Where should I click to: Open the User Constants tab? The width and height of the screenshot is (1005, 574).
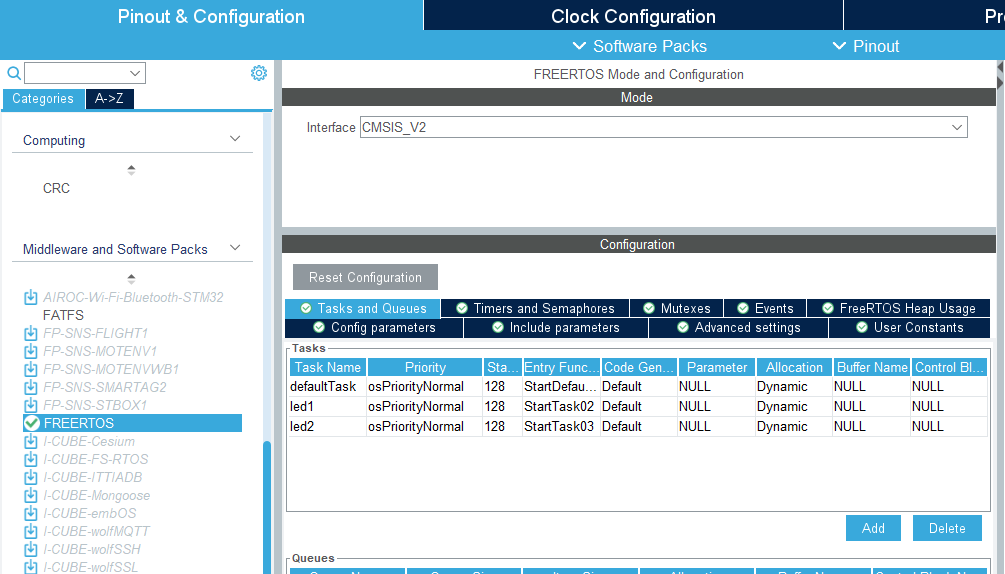909,327
